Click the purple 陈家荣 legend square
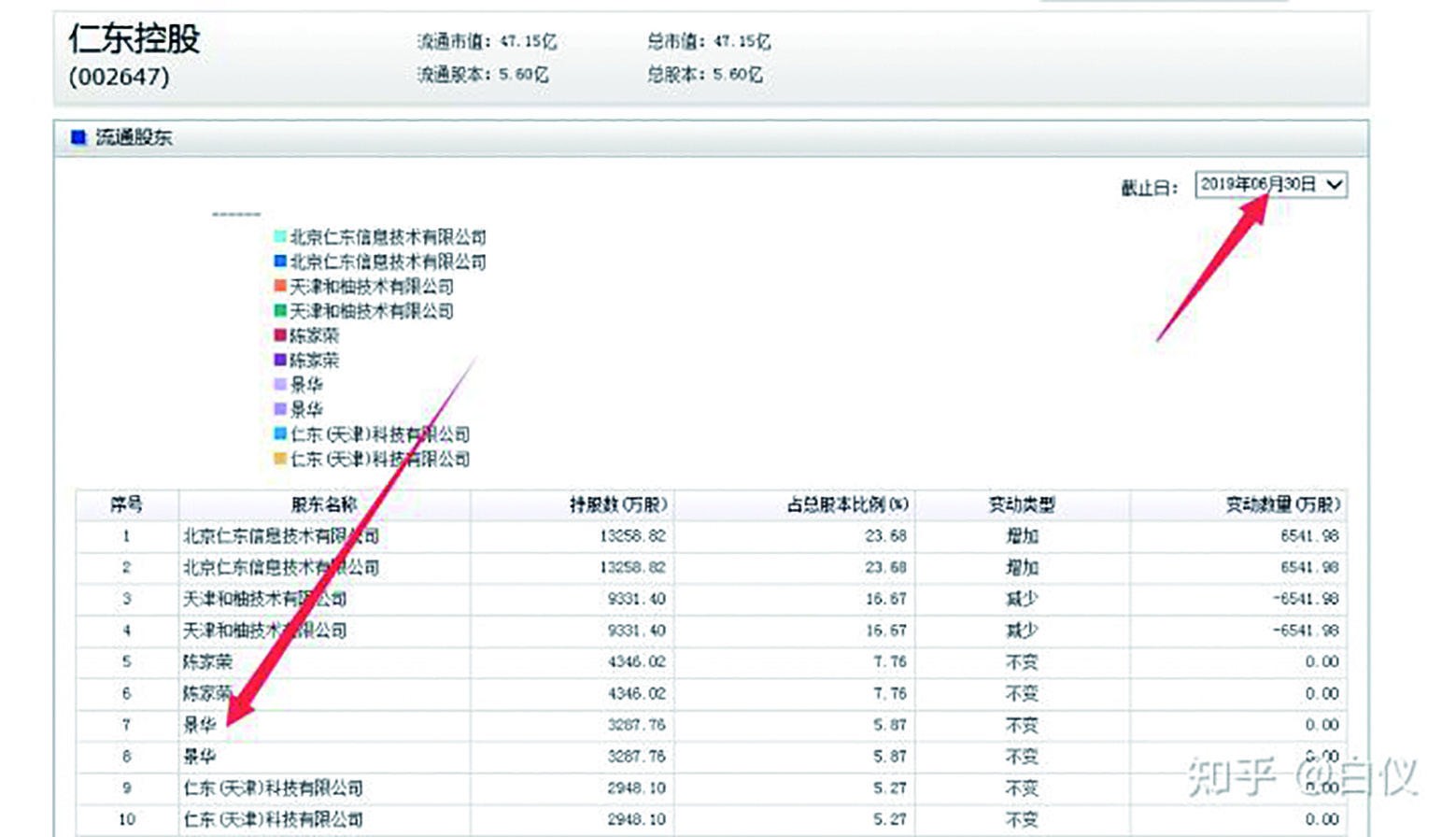Image resolution: width=1456 pixels, height=837 pixels. (278, 361)
